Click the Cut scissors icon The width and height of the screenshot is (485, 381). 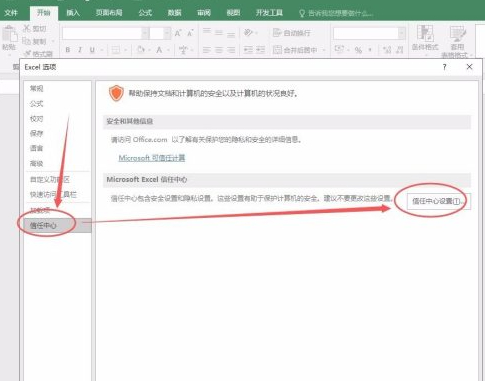(27, 29)
